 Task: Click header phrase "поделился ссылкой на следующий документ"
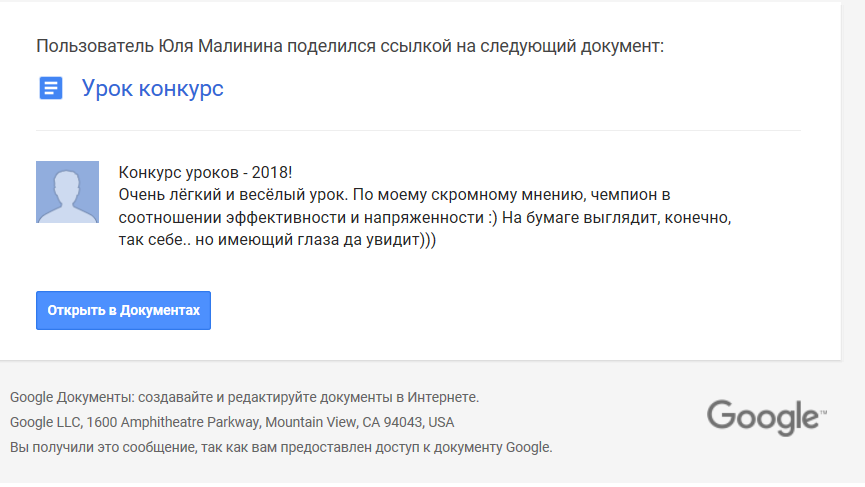[x=476, y=46]
